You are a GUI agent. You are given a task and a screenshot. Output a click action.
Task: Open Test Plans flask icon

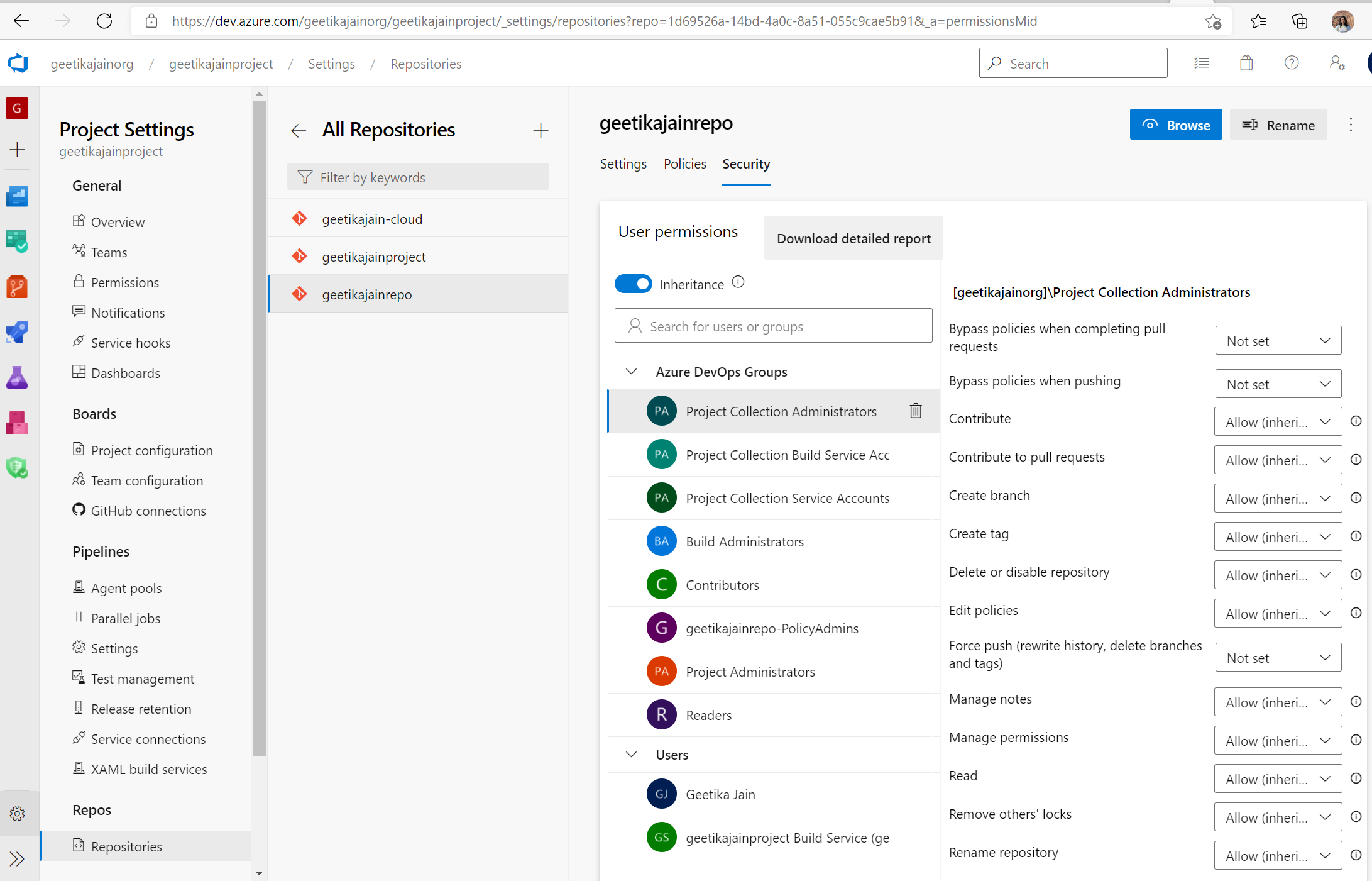coord(17,377)
